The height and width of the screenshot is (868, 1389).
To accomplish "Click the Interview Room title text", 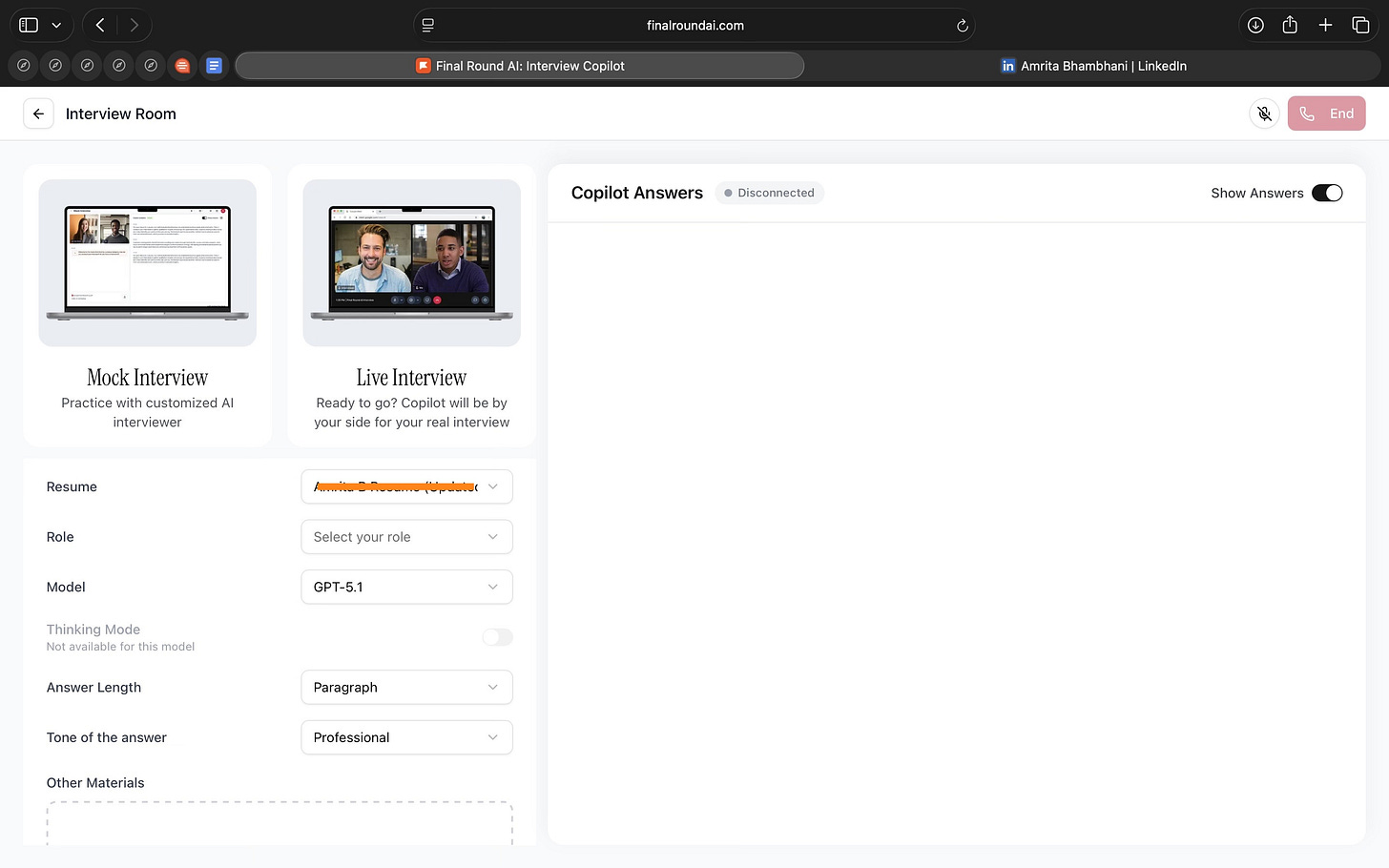I will (120, 114).
